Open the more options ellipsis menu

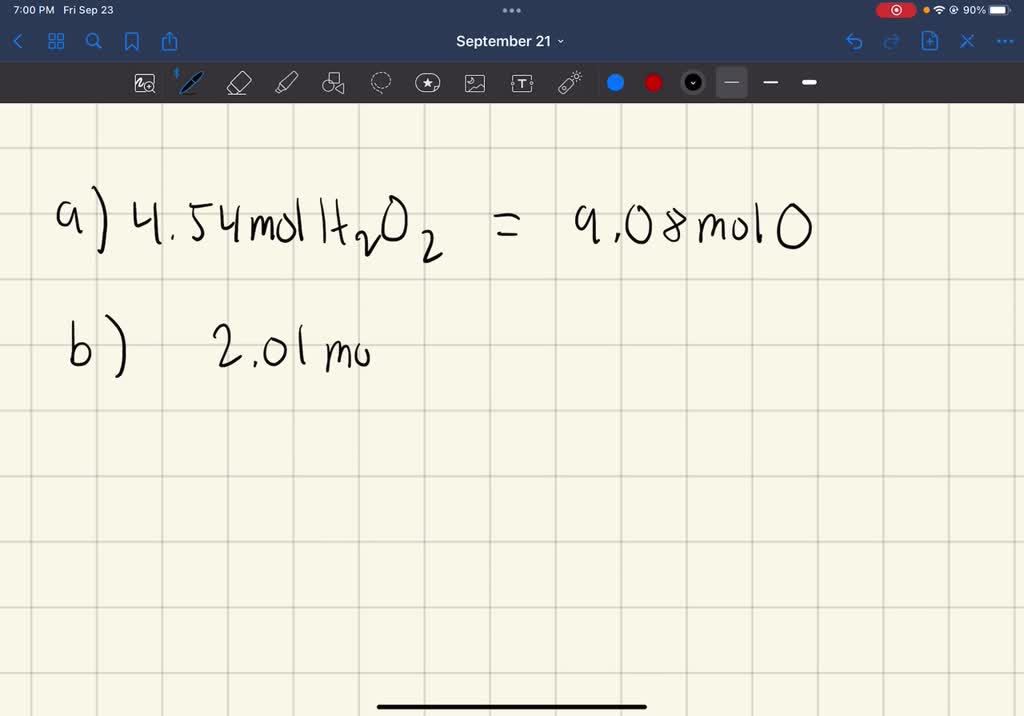1005,41
